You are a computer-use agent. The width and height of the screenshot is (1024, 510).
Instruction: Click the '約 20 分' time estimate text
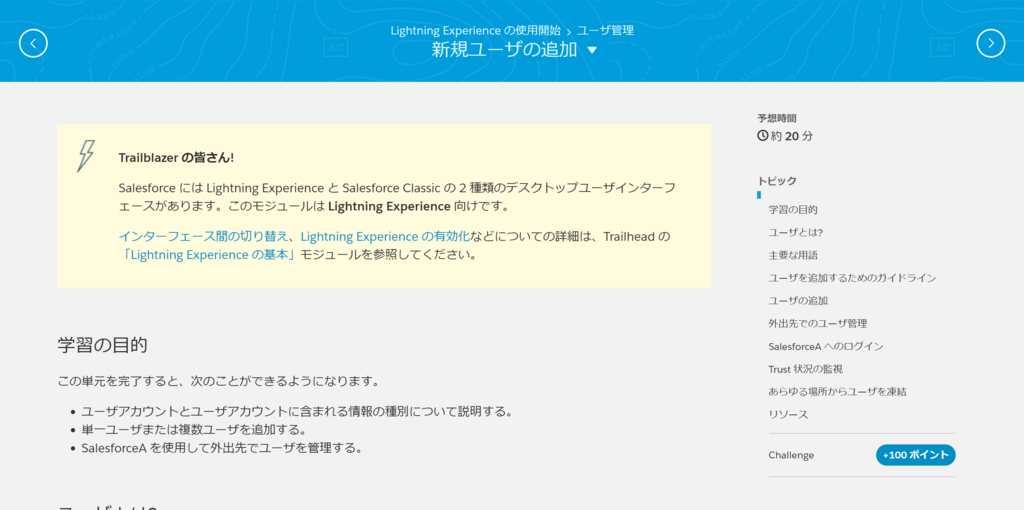tap(792, 136)
